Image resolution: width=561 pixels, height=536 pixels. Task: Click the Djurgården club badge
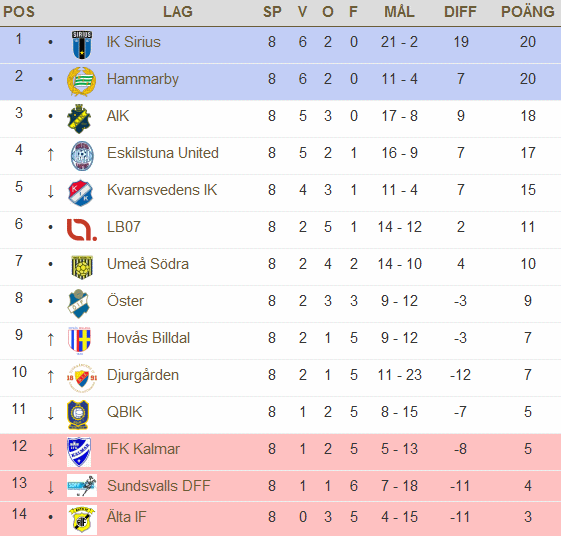[82, 378]
